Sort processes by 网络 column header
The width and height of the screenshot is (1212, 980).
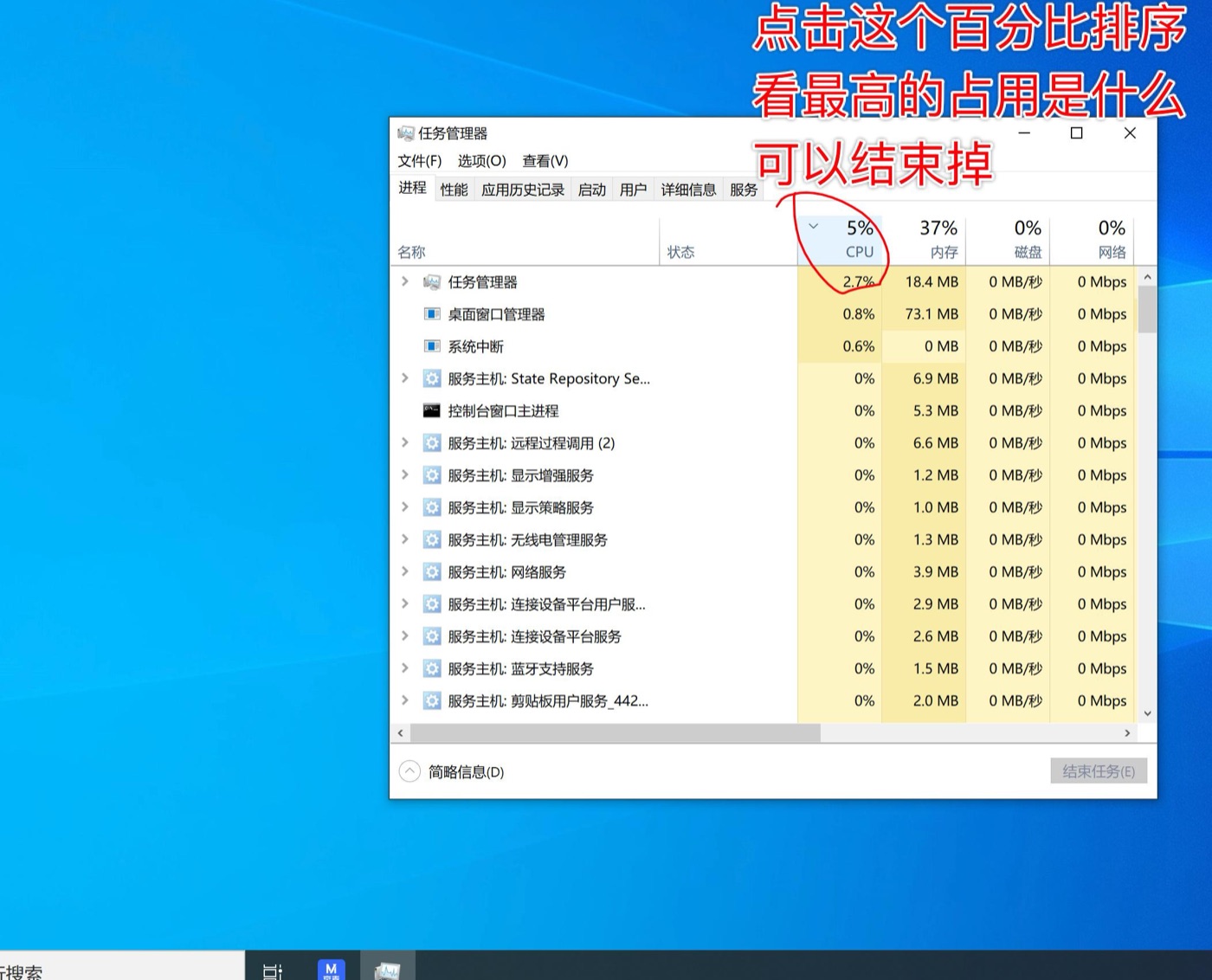[1092, 240]
